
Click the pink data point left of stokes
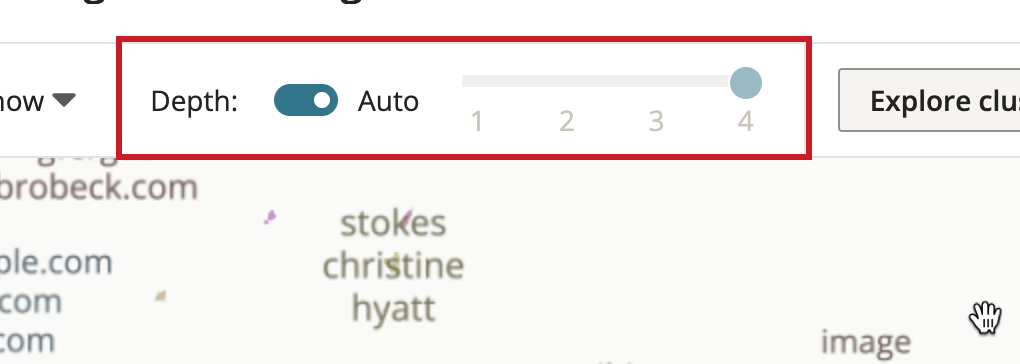[270, 217]
